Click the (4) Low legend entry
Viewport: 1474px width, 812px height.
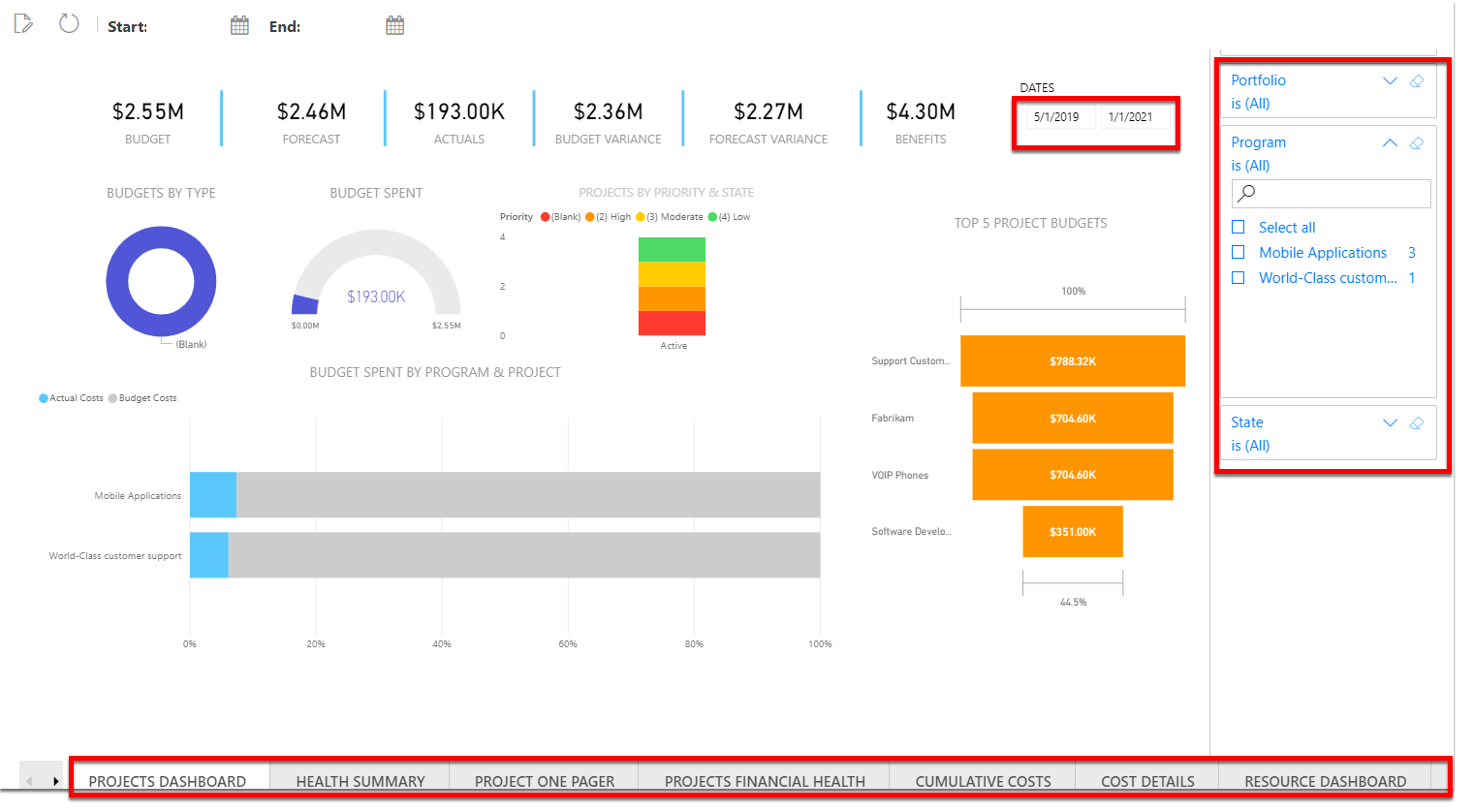(729, 217)
